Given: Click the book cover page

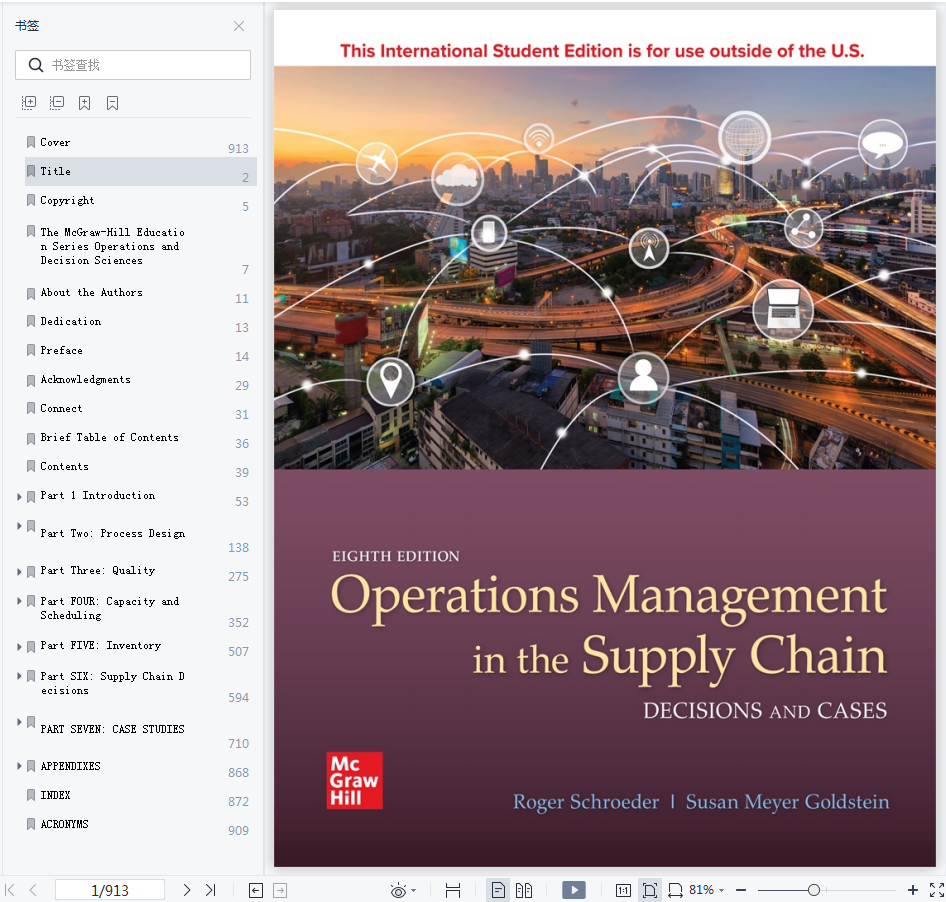Looking at the screenshot, I should coord(605,438).
